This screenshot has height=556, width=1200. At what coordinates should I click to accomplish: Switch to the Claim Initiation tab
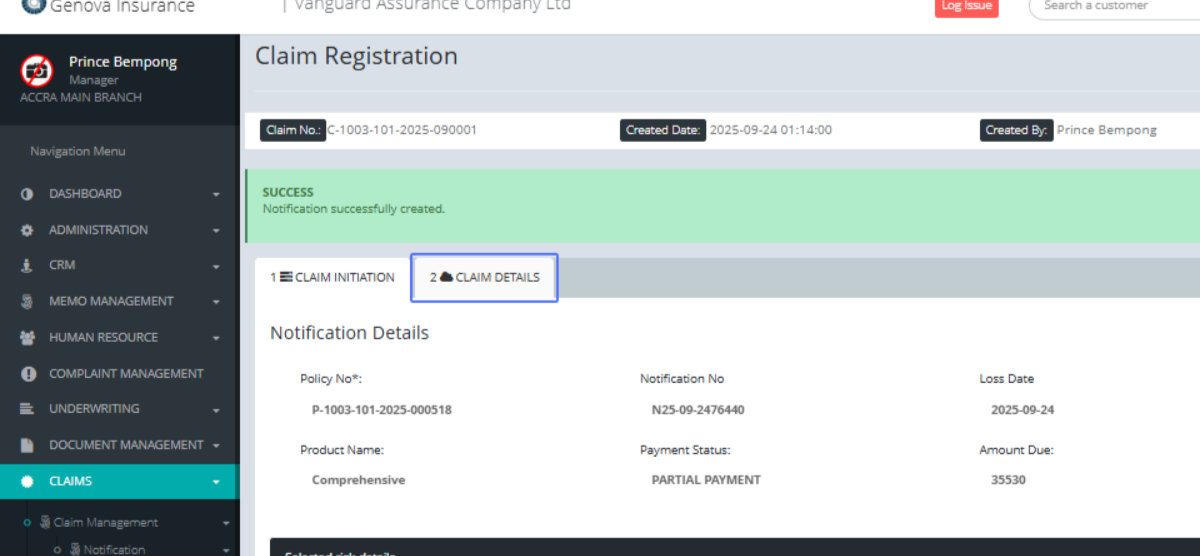(332, 278)
